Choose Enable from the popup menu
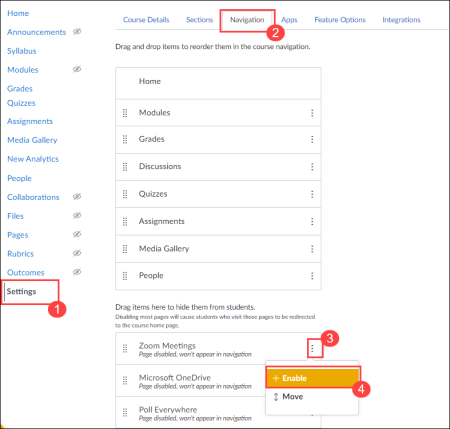Viewport: 450px width, 429px height. (x=313, y=378)
